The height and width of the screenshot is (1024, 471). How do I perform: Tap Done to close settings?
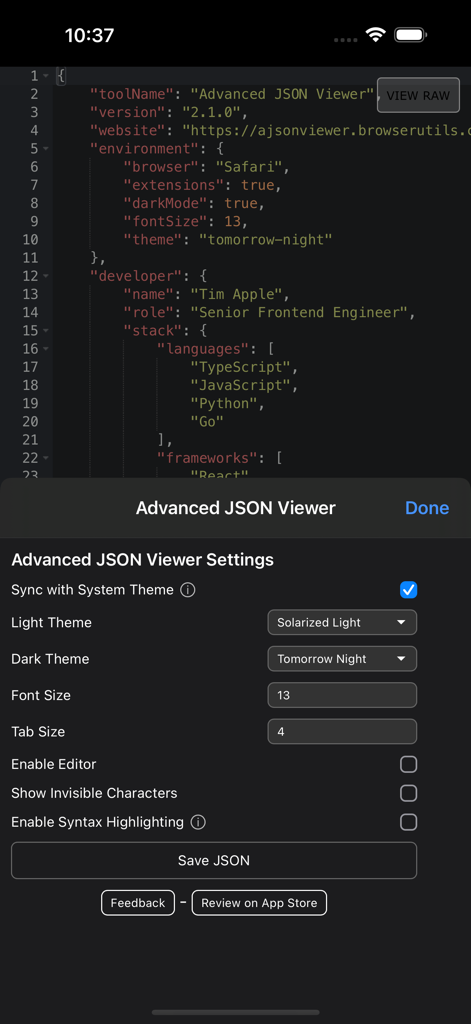pyautogui.click(x=427, y=508)
